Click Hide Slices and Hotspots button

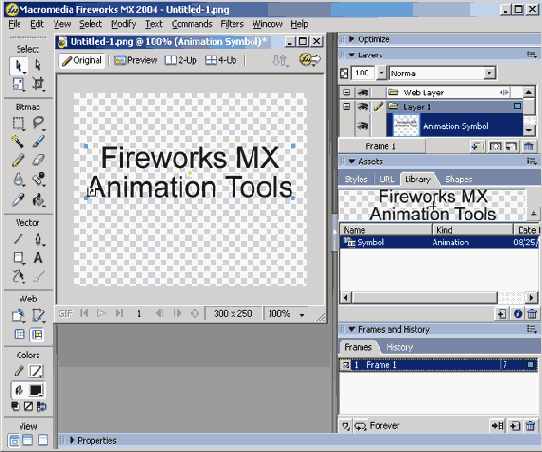click(x=20, y=334)
